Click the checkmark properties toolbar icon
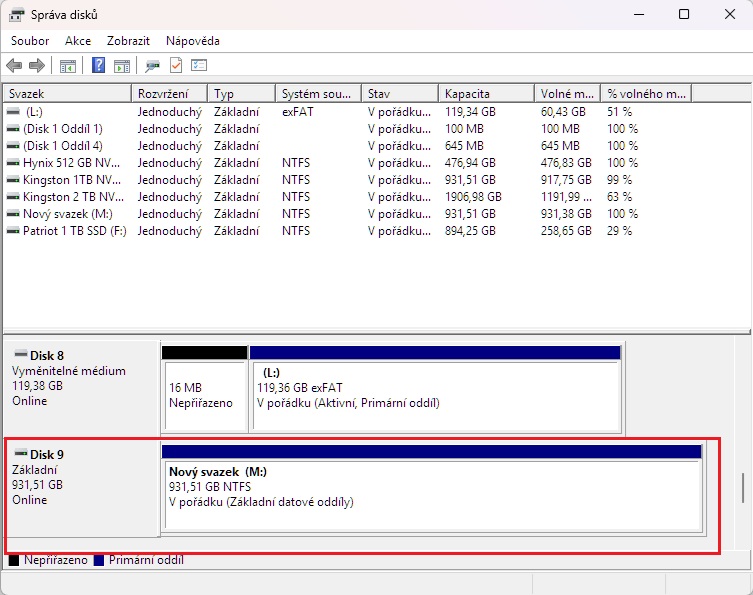This screenshot has height=595, width=753. coord(176,65)
